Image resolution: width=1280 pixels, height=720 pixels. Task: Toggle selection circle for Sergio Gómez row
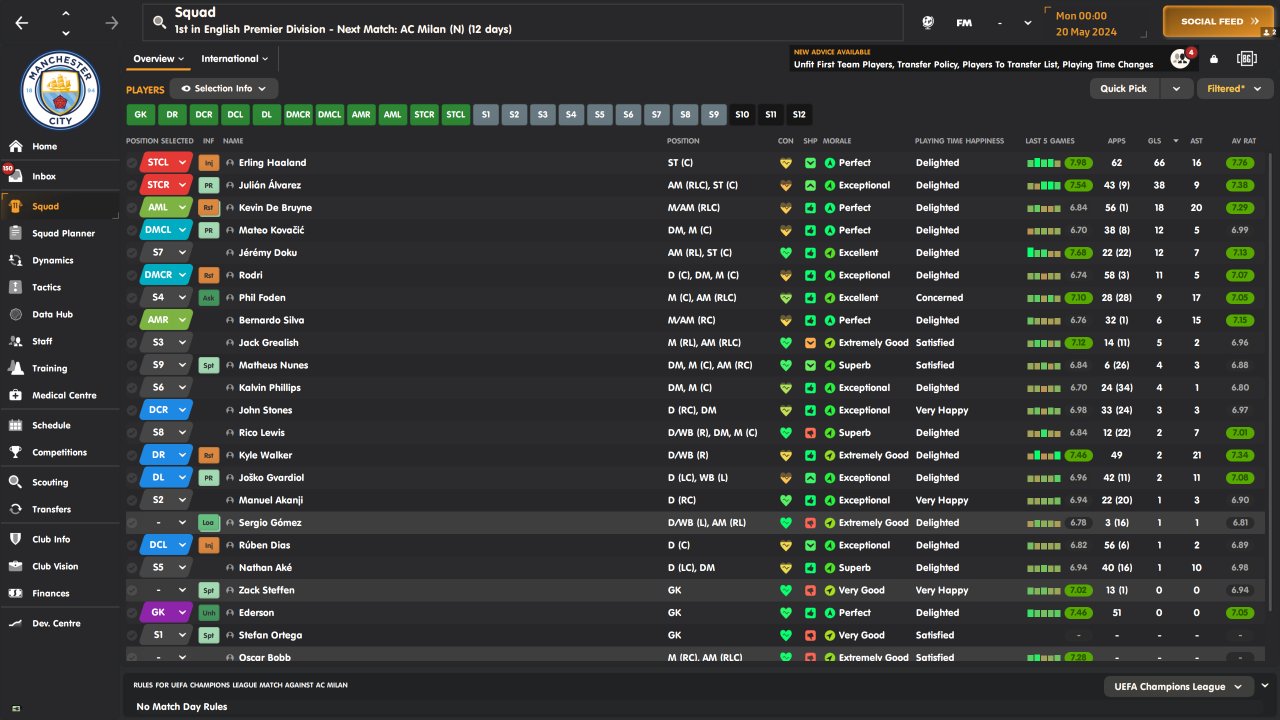[x=132, y=523]
